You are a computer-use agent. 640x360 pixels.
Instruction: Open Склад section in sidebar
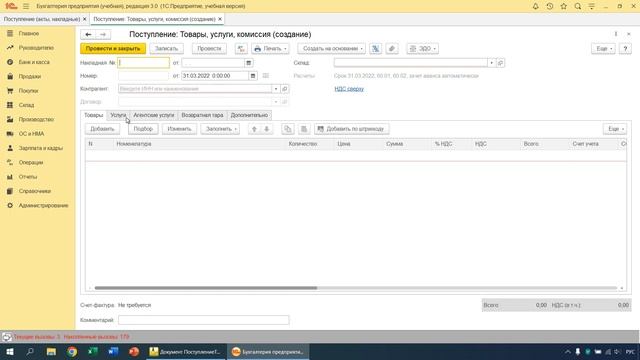pos(26,105)
